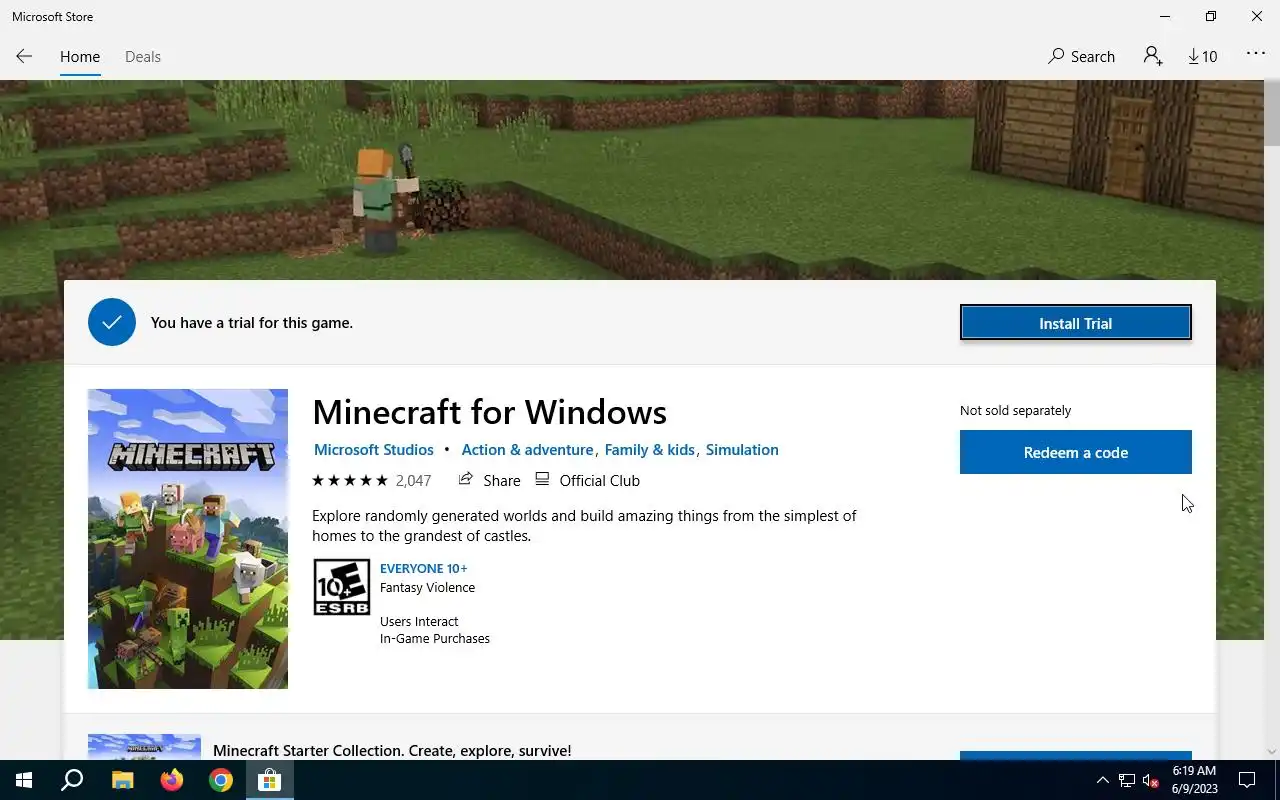The width and height of the screenshot is (1280, 800).
Task: Click the Not sold separately text
Action: click(x=1015, y=411)
